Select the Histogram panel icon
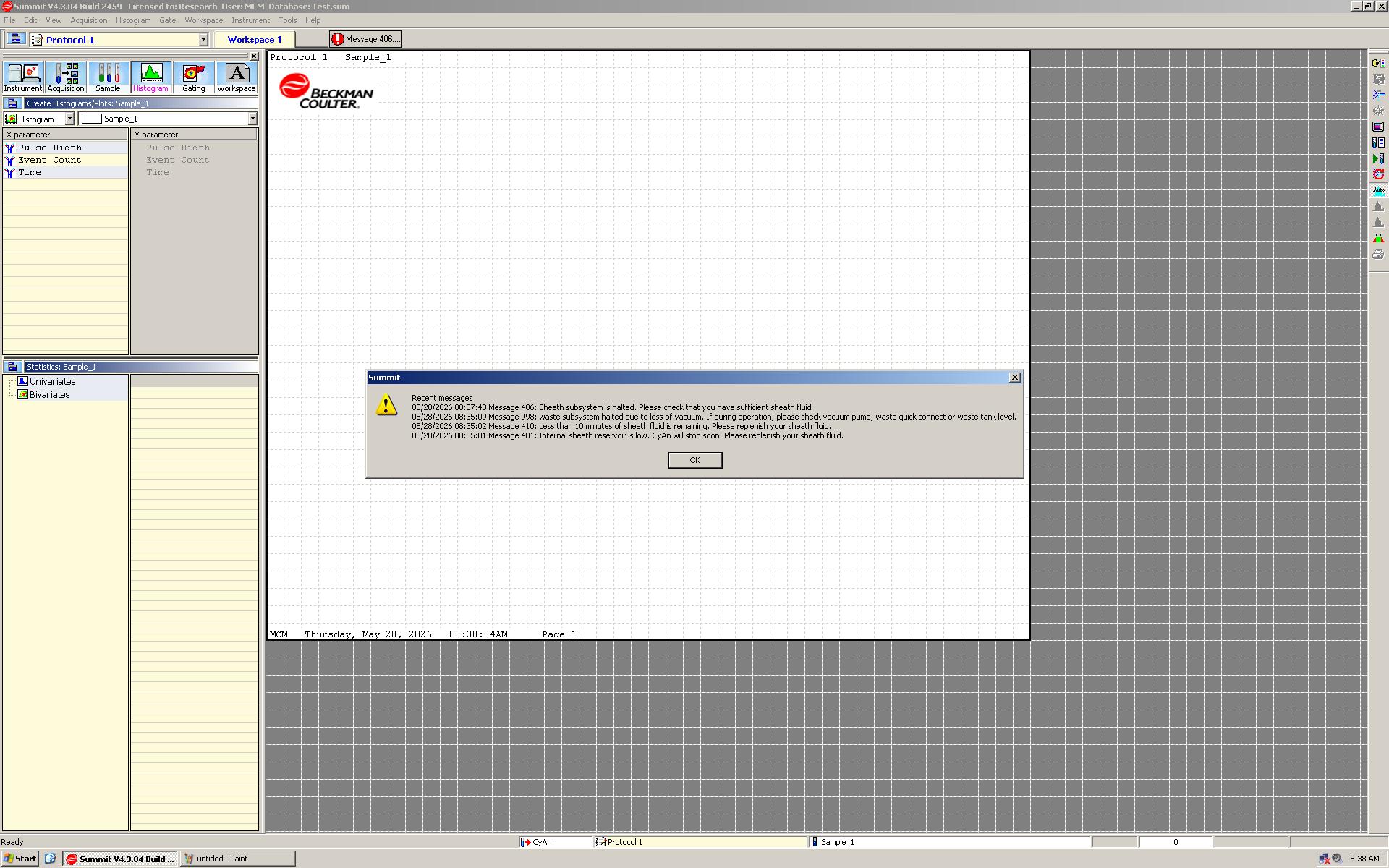1389x868 pixels. click(x=151, y=77)
